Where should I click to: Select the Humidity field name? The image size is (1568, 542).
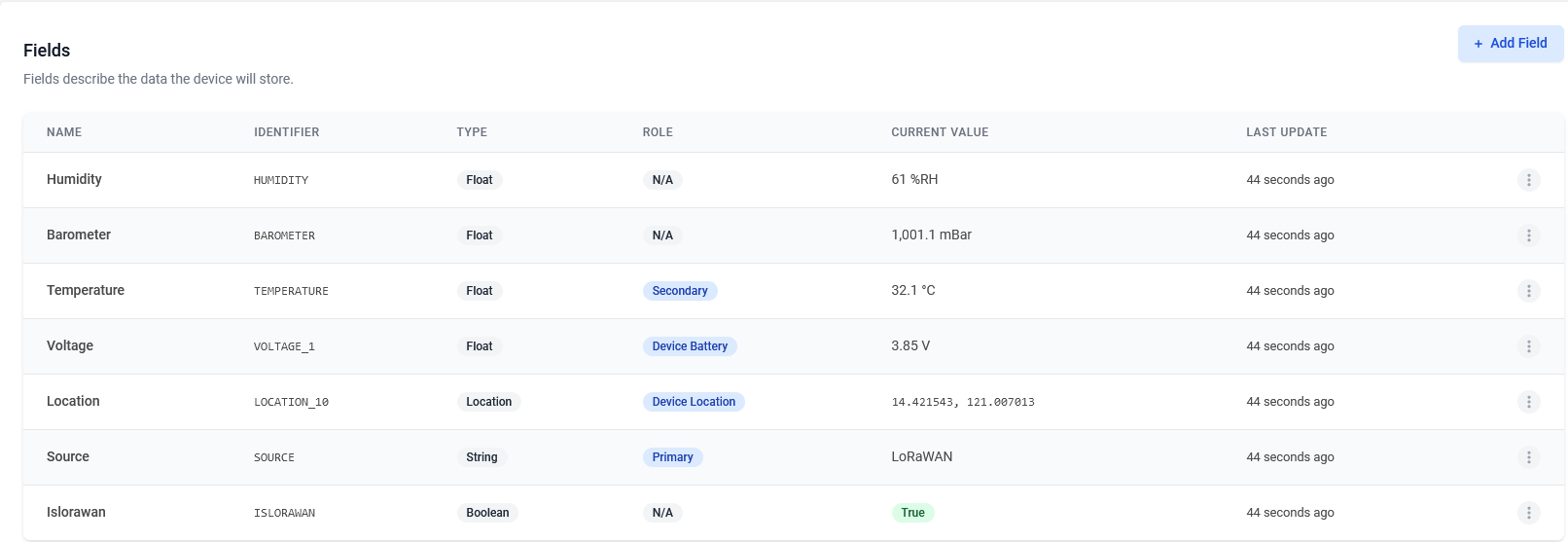tap(74, 179)
